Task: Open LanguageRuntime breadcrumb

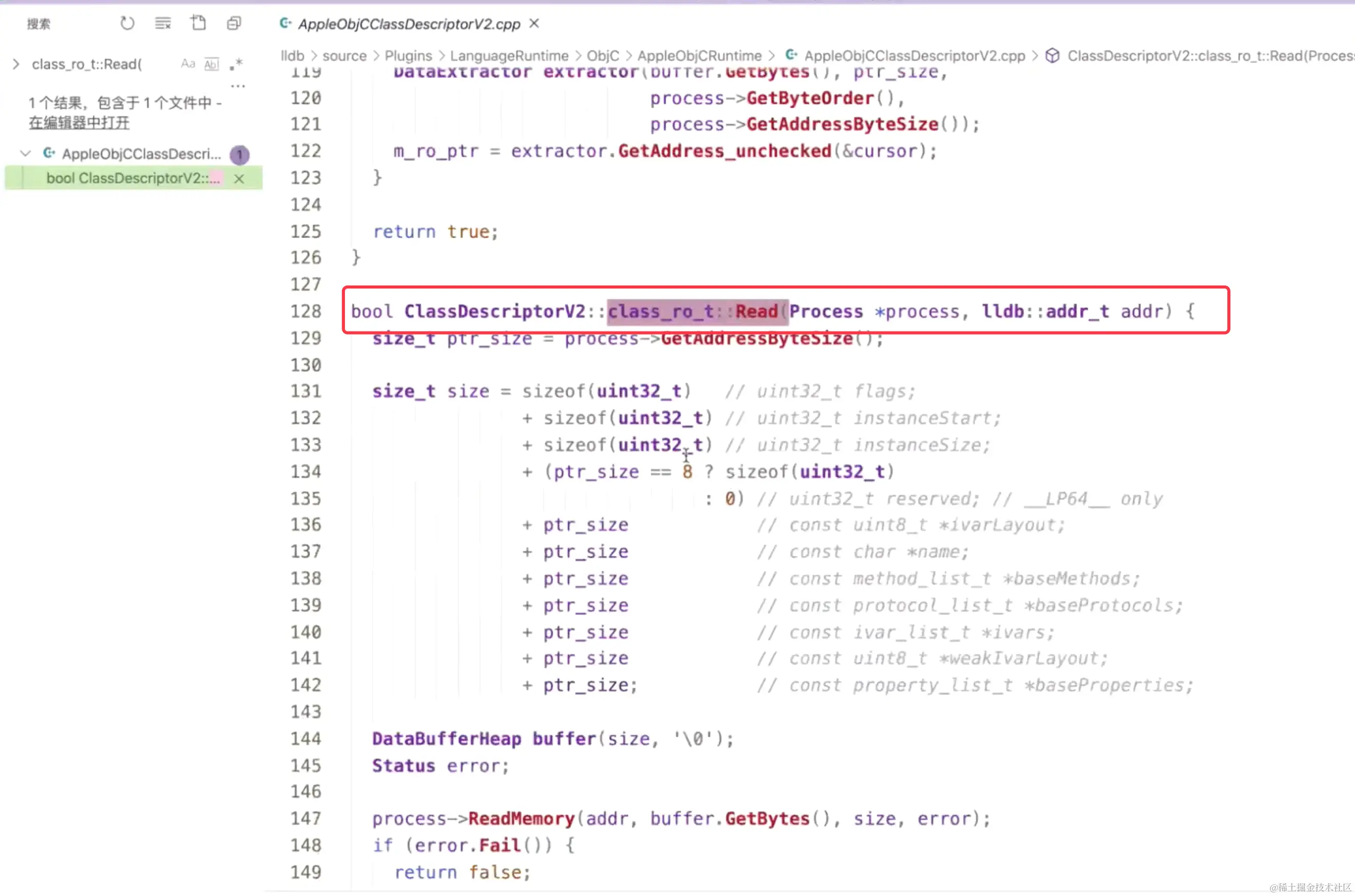Action: click(x=509, y=56)
